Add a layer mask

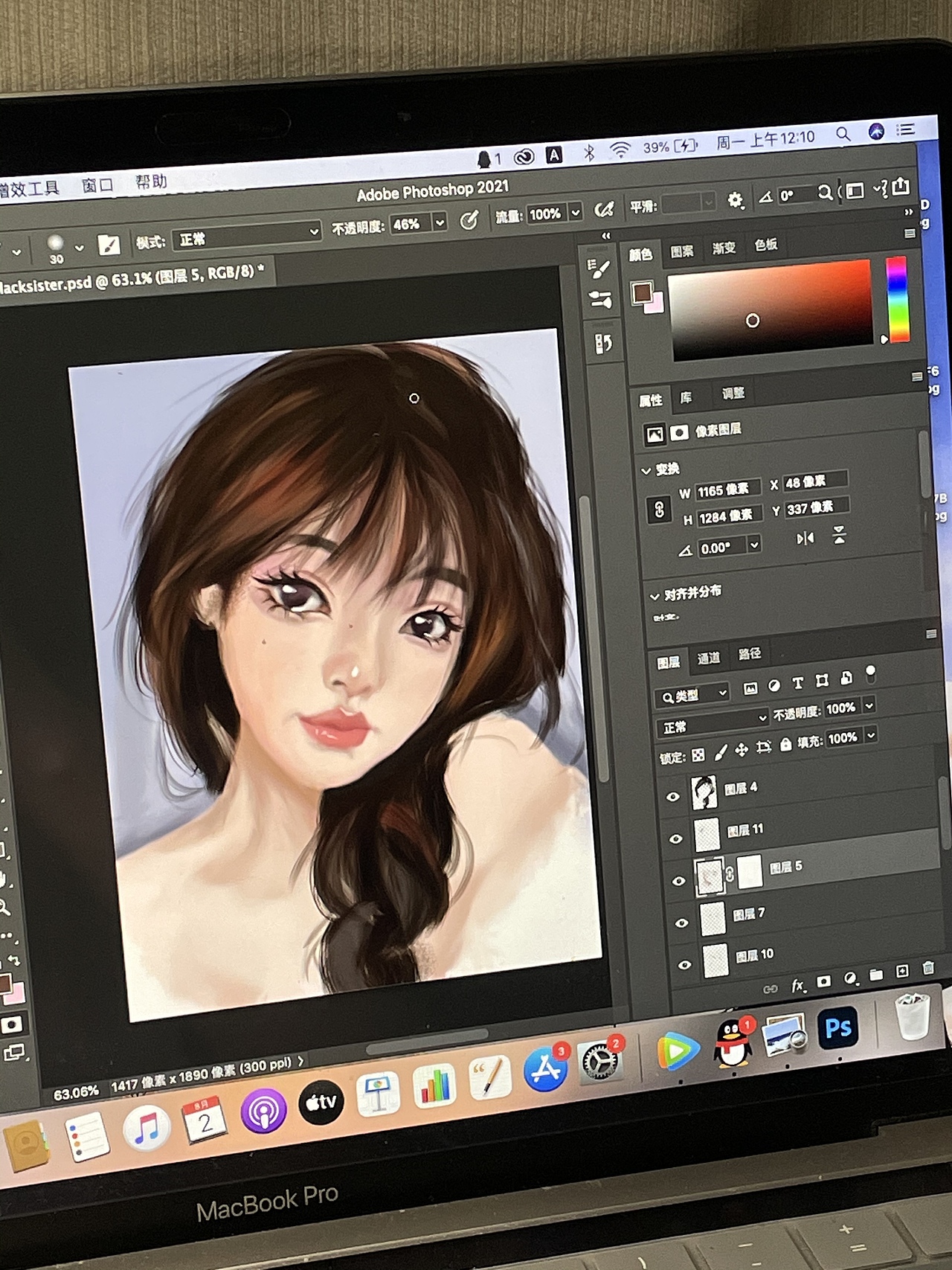point(823,982)
